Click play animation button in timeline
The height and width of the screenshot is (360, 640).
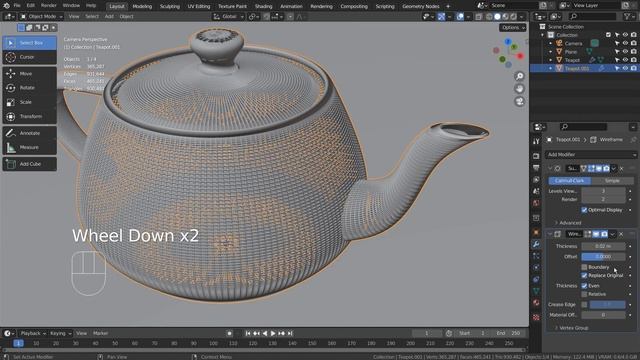point(273,333)
